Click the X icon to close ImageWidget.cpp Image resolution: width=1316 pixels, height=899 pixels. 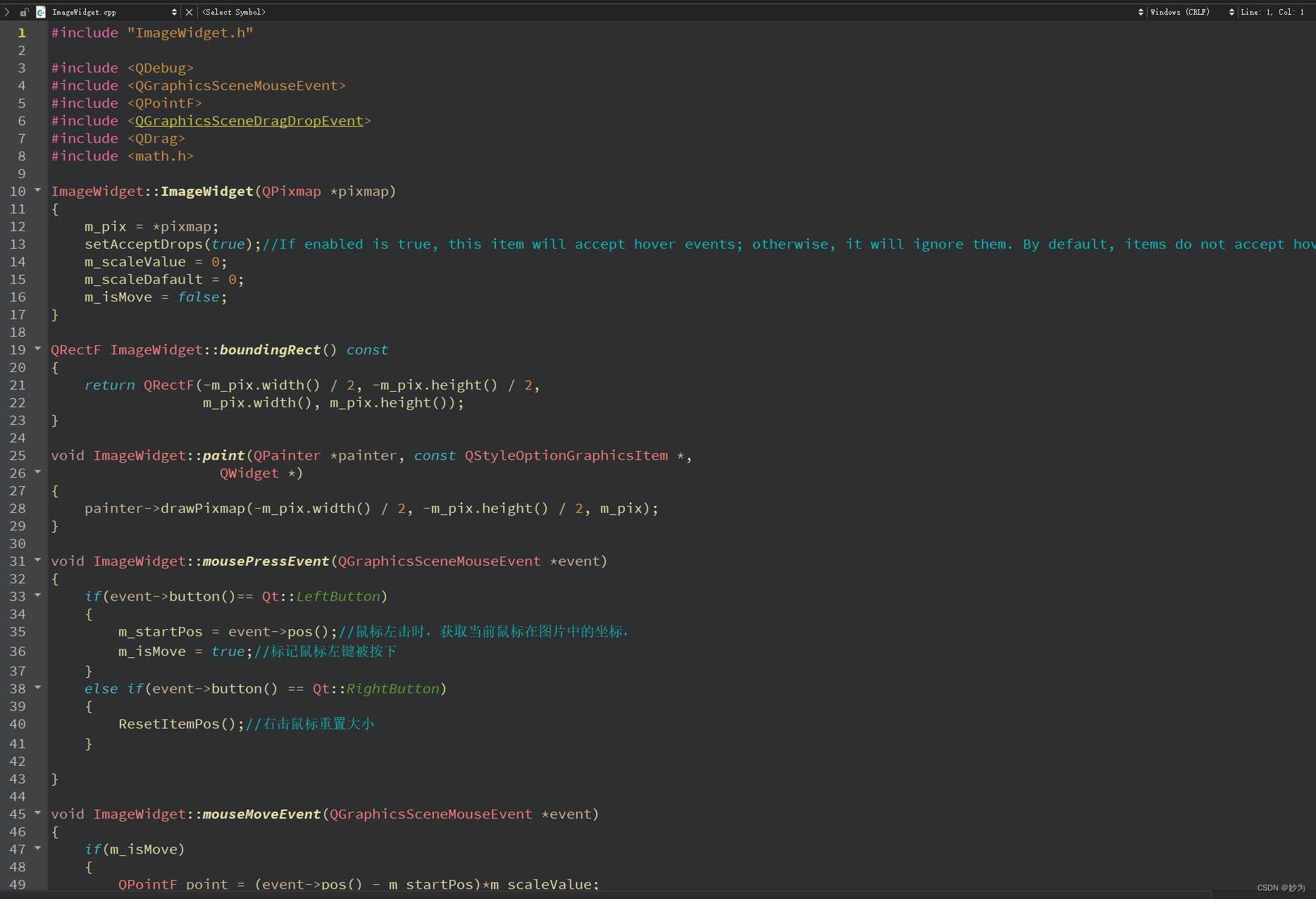click(189, 12)
